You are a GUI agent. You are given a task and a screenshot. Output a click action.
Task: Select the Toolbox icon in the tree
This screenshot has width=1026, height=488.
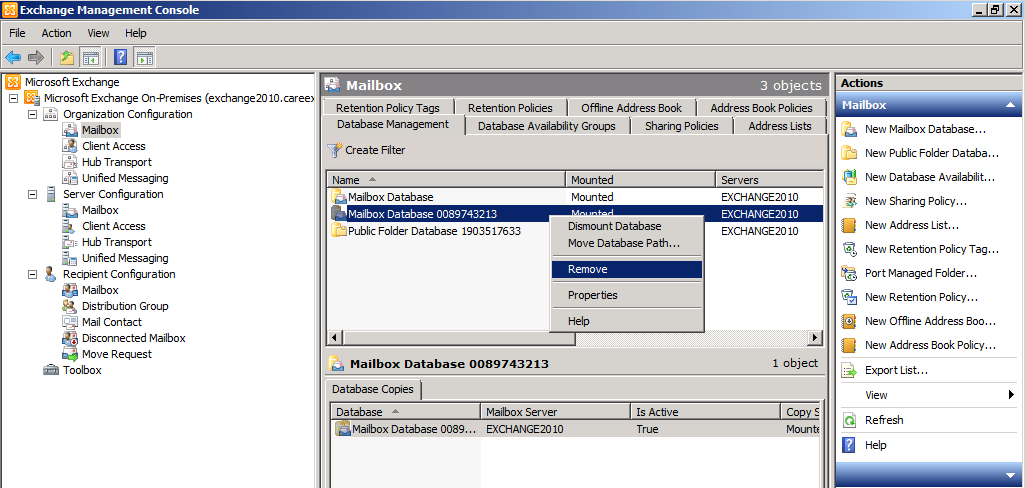pyautogui.click(x=51, y=370)
